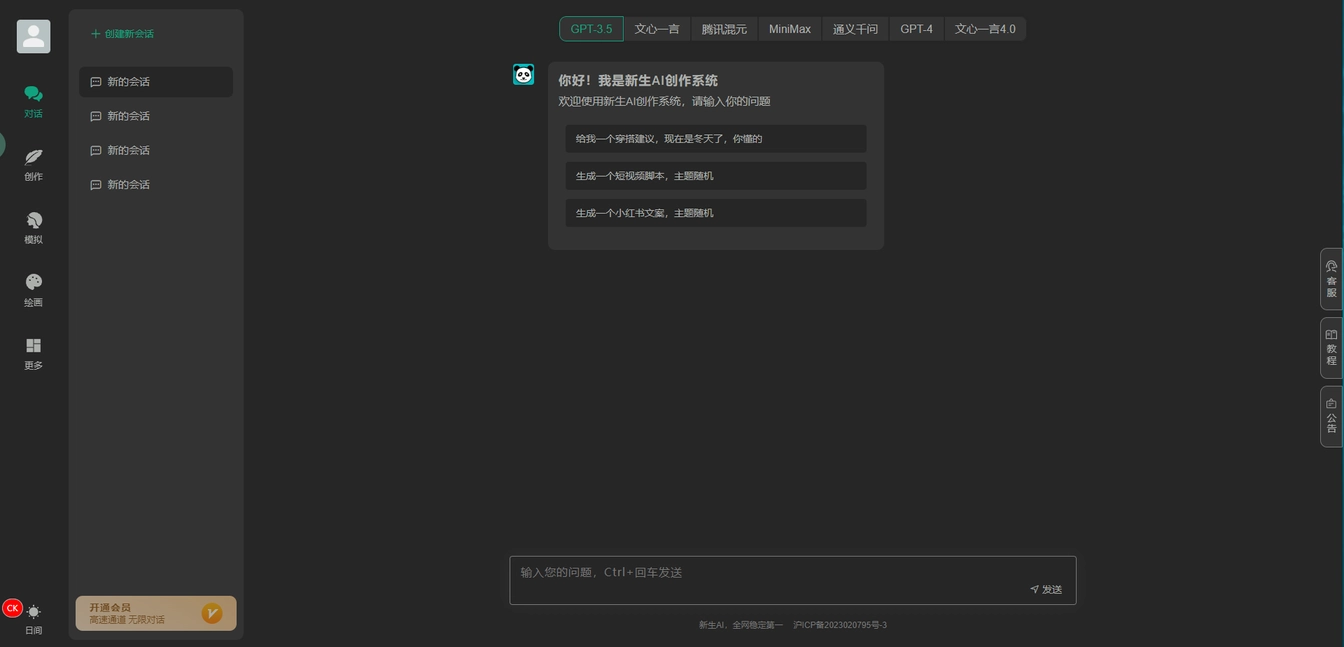Select the 绘画 painting icon
Image resolution: width=1344 pixels, height=647 pixels.
(33, 289)
